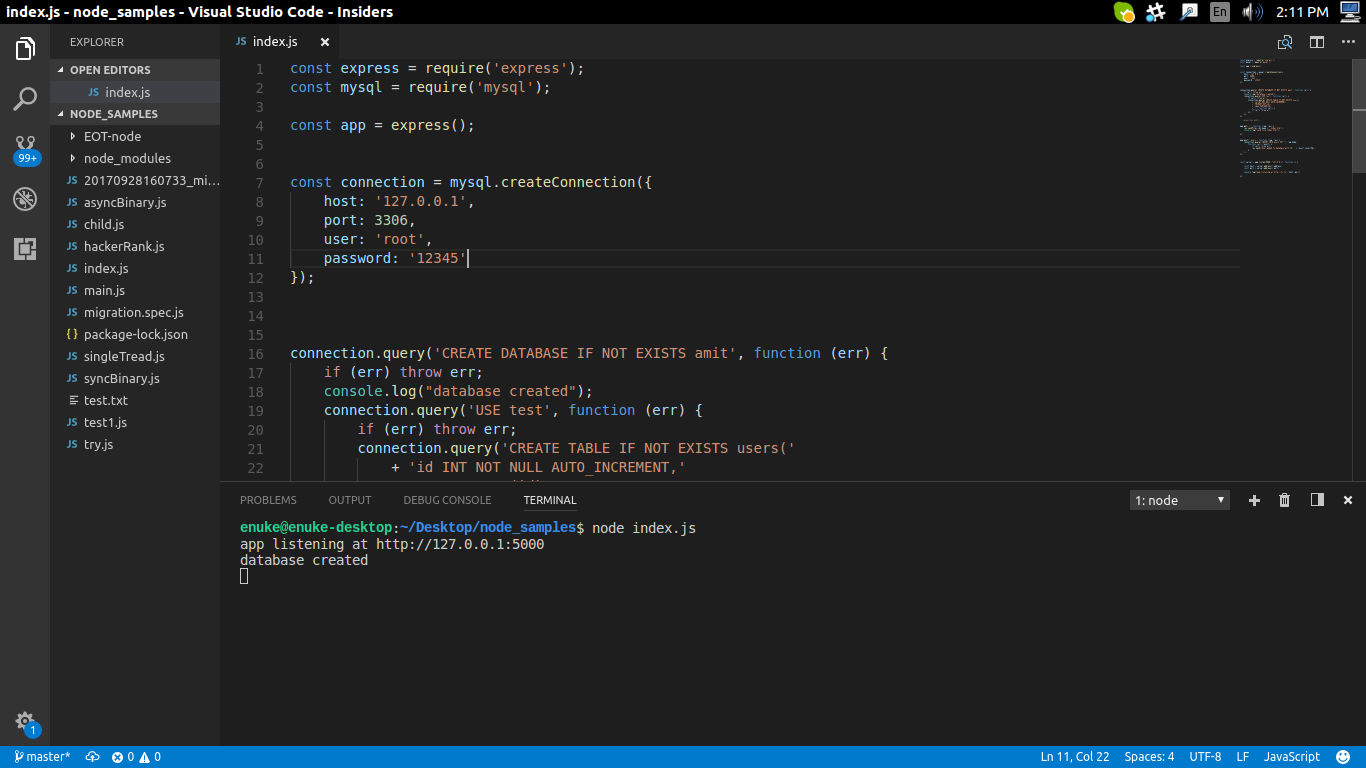This screenshot has width=1366, height=768.
Task: Collapse the OPEN EDITORS section
Action: point(110,70)
